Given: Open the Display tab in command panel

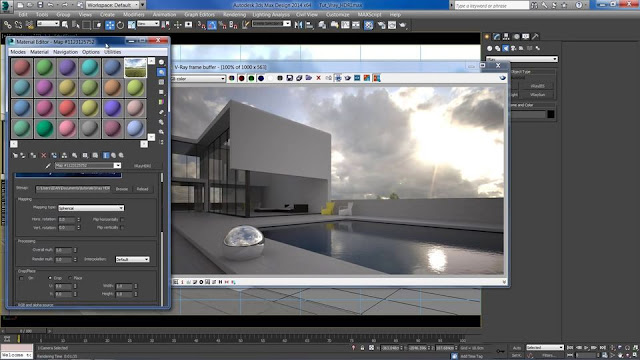Looking at the screenshot, I should click(x=525, y=37).
